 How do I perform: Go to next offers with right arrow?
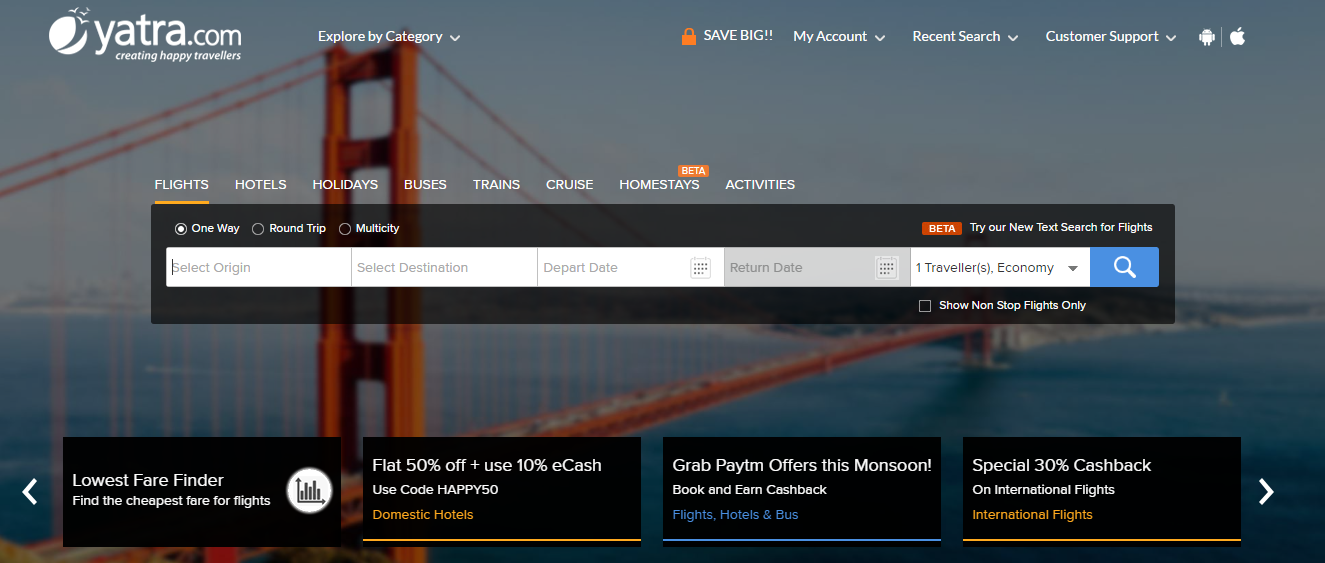point(1266,491)
